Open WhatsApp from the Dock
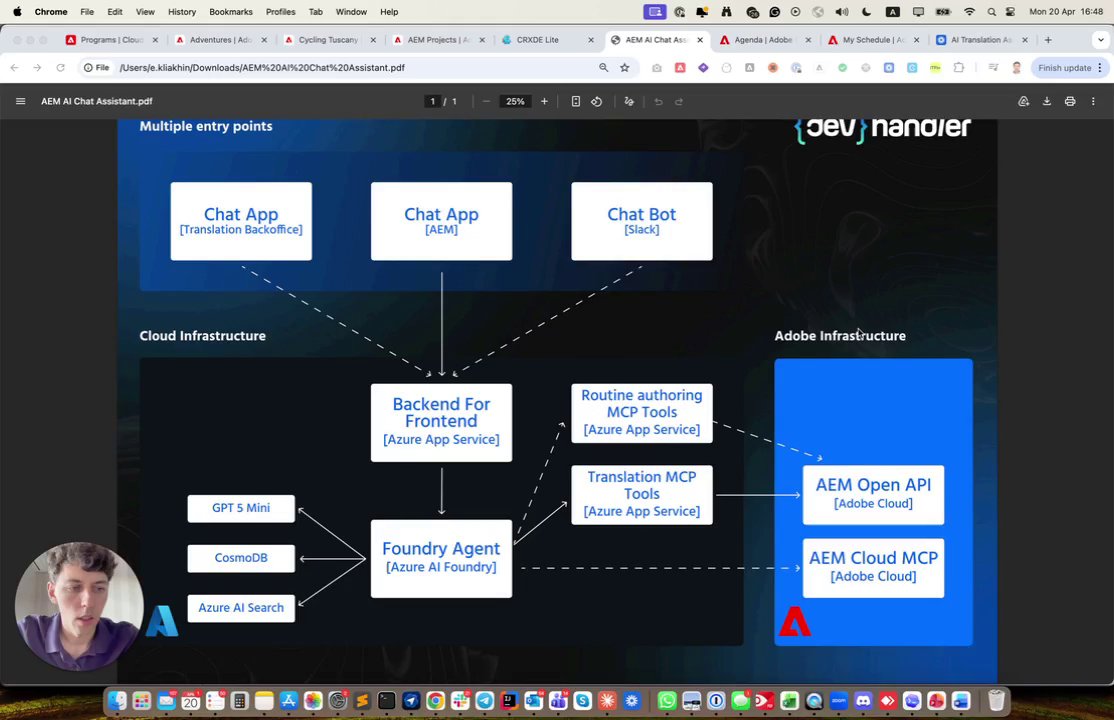1114x720 pixels. pyautogui.click(x=667, y=701)
